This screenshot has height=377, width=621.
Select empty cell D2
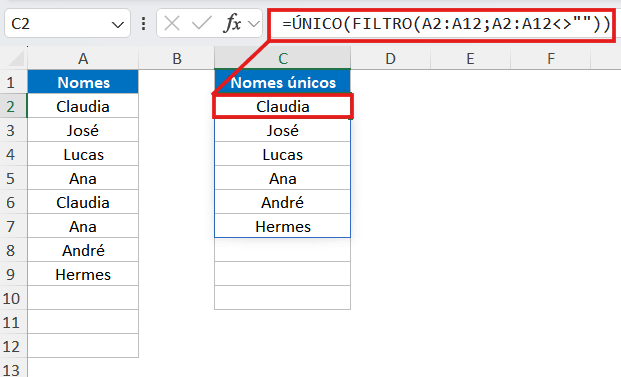[x=391, y=106]
